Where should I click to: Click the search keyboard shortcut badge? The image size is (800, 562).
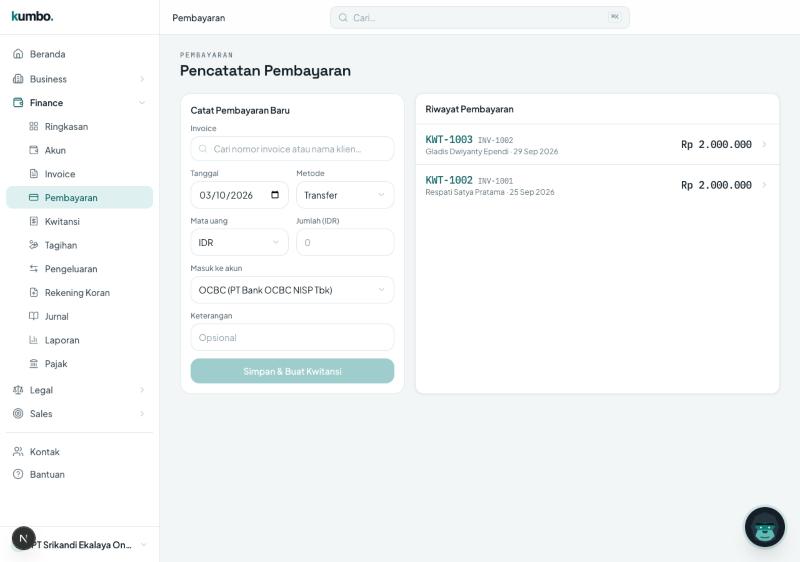tap(614, 17)
